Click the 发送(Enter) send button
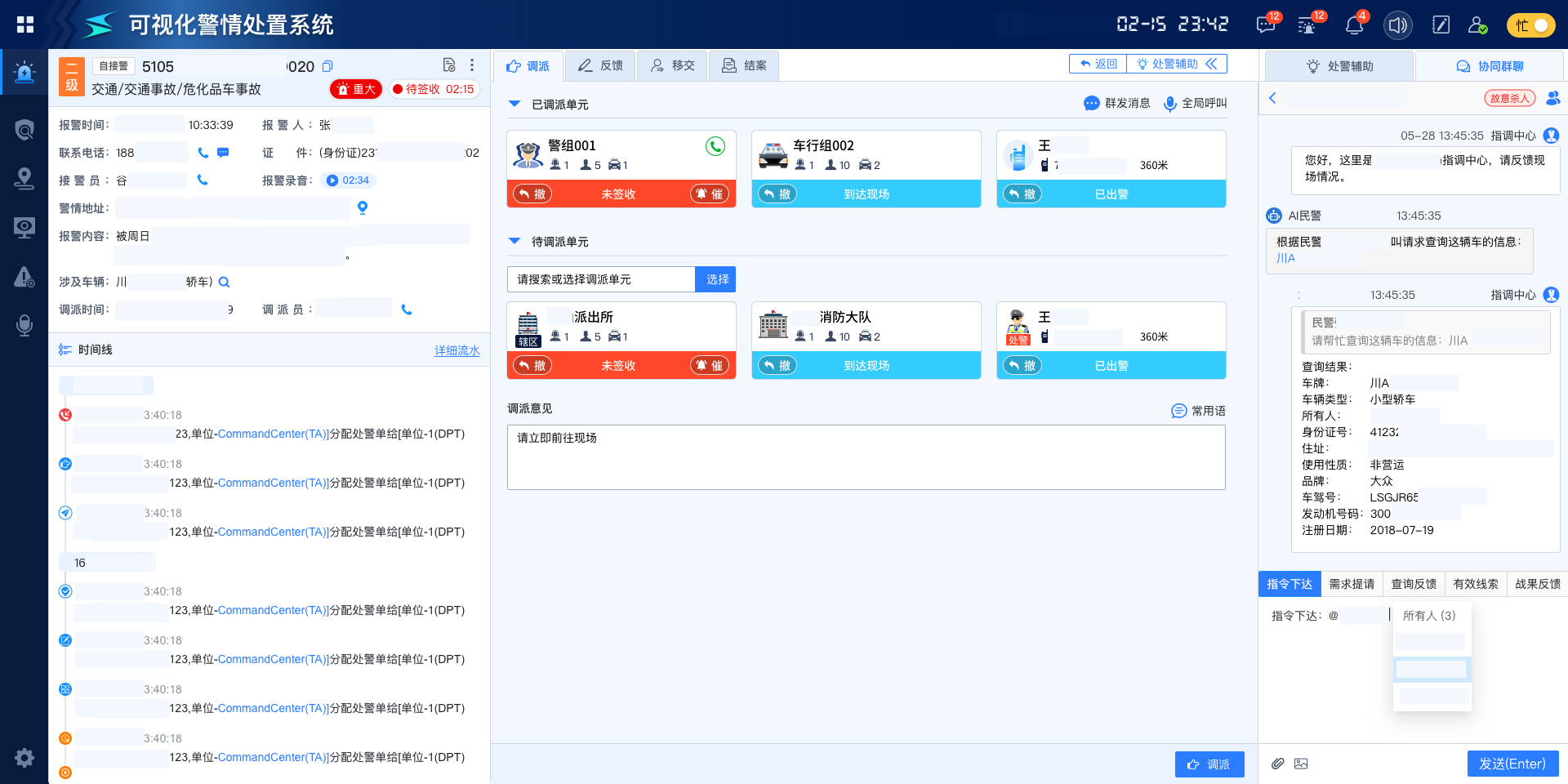The height and width of the screenshot is (784, 1568). click(x=1512, y=764)
